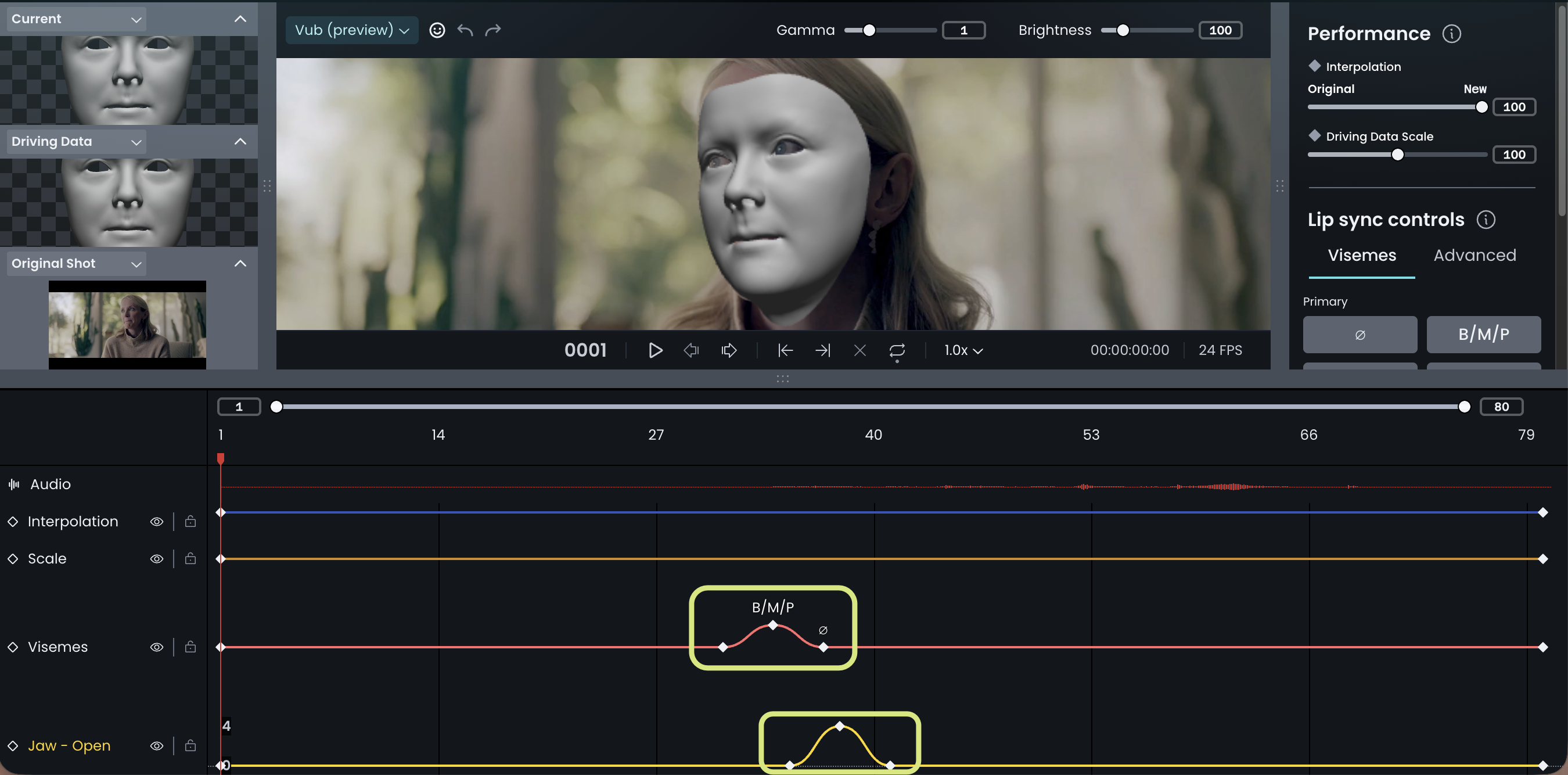Undo the last action
The image size is (1568, 775).
465,30
